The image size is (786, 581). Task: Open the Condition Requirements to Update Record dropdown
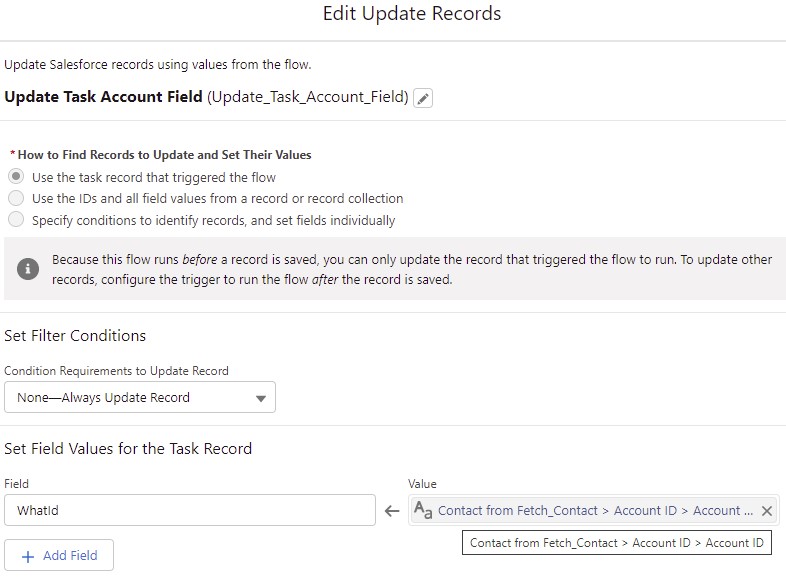click(x=140, y=397)
